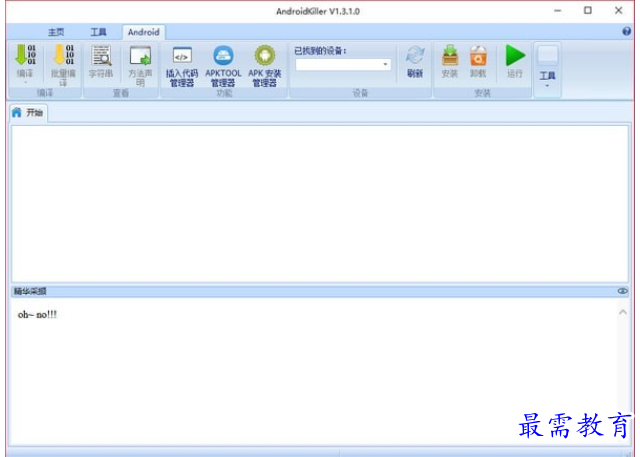Expand the arrow under 编译 button
The image size is (640, 457).
tap(25, 83)
